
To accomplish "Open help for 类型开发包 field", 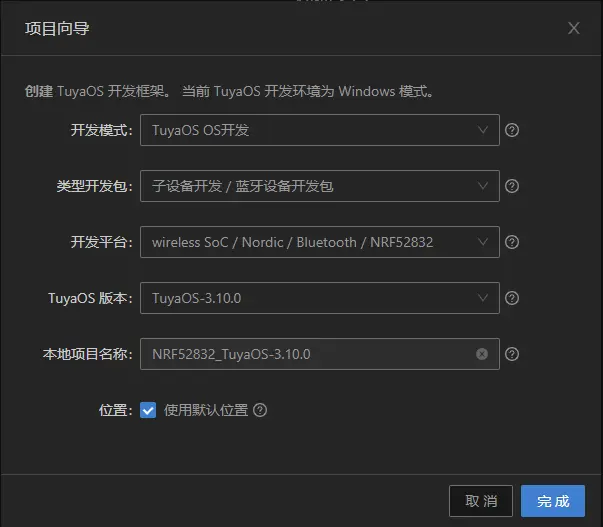I will (512, 186).
